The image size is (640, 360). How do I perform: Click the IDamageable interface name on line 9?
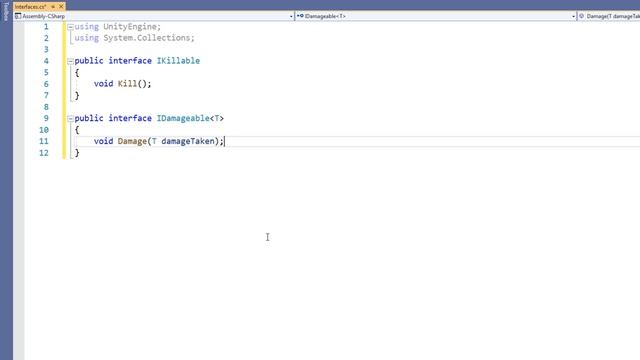[x=183, y=118]
